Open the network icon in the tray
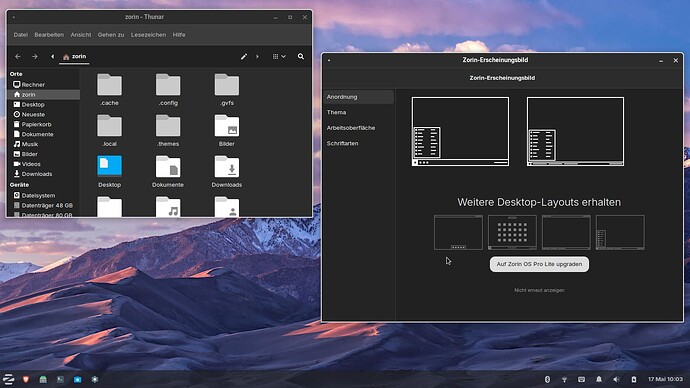Viewport: 690px width, 388px height. tap(564, 379)
